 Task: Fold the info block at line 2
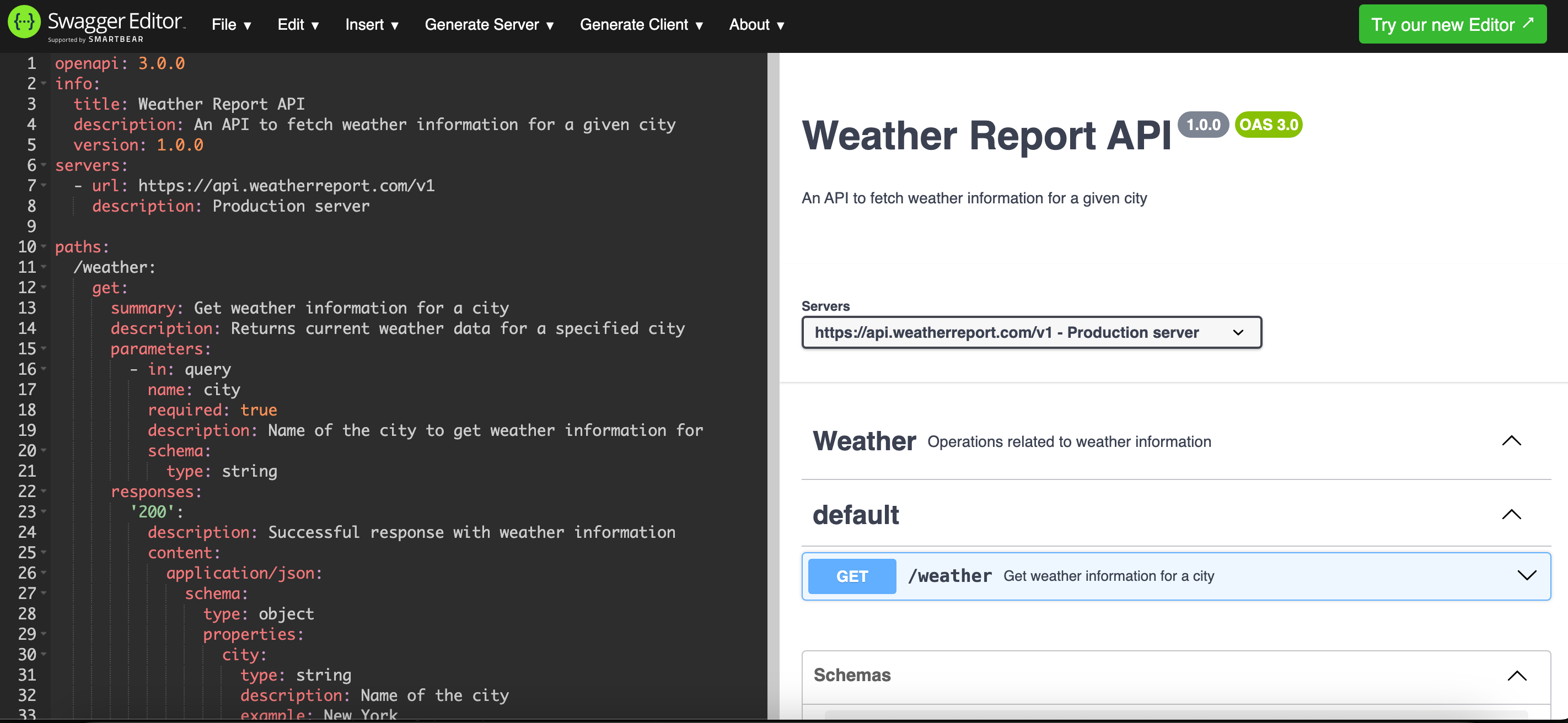click(x=44, y=83)
